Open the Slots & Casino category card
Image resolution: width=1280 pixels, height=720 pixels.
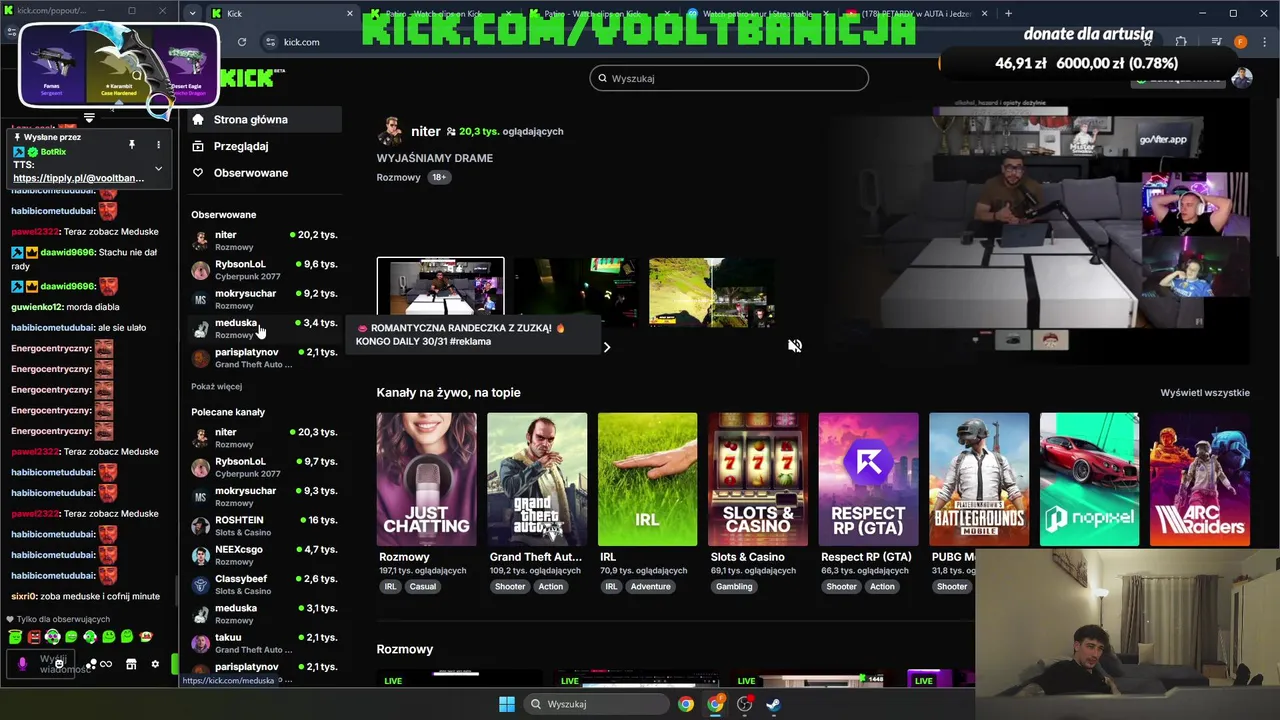tap(758, 479)
